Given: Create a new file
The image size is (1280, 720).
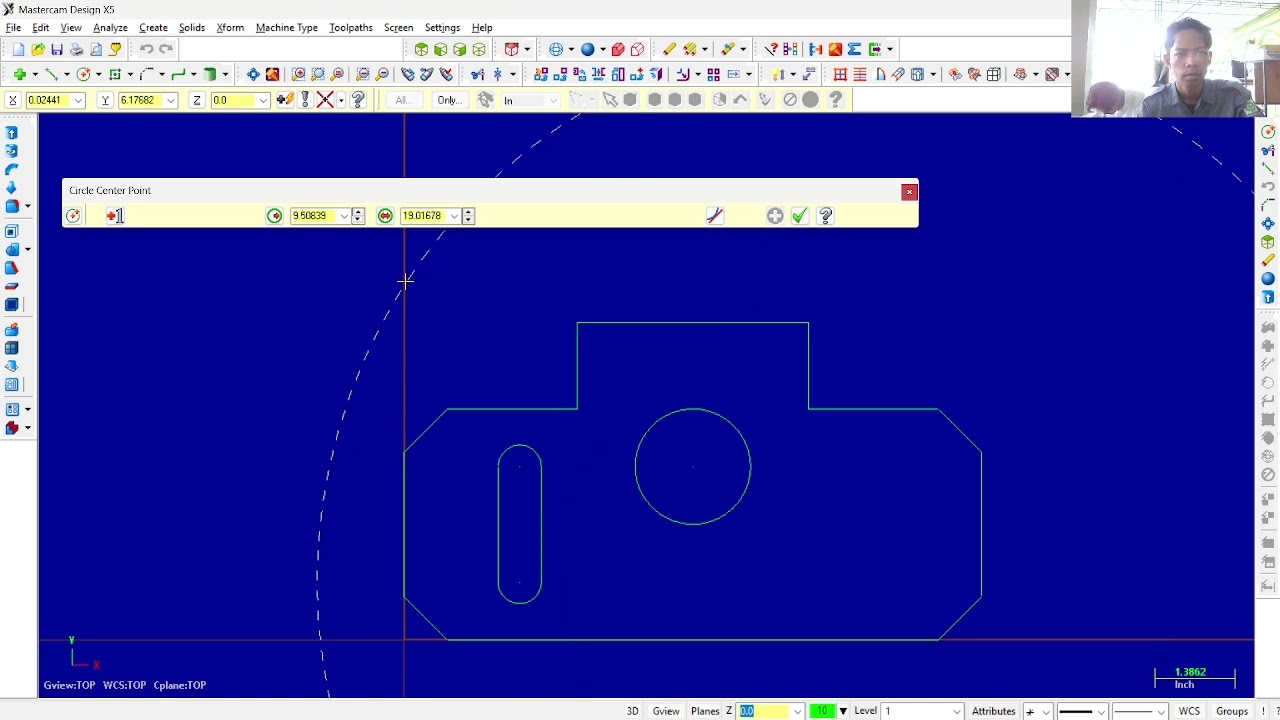Looking at the screenshot, I should pos(18,49).
